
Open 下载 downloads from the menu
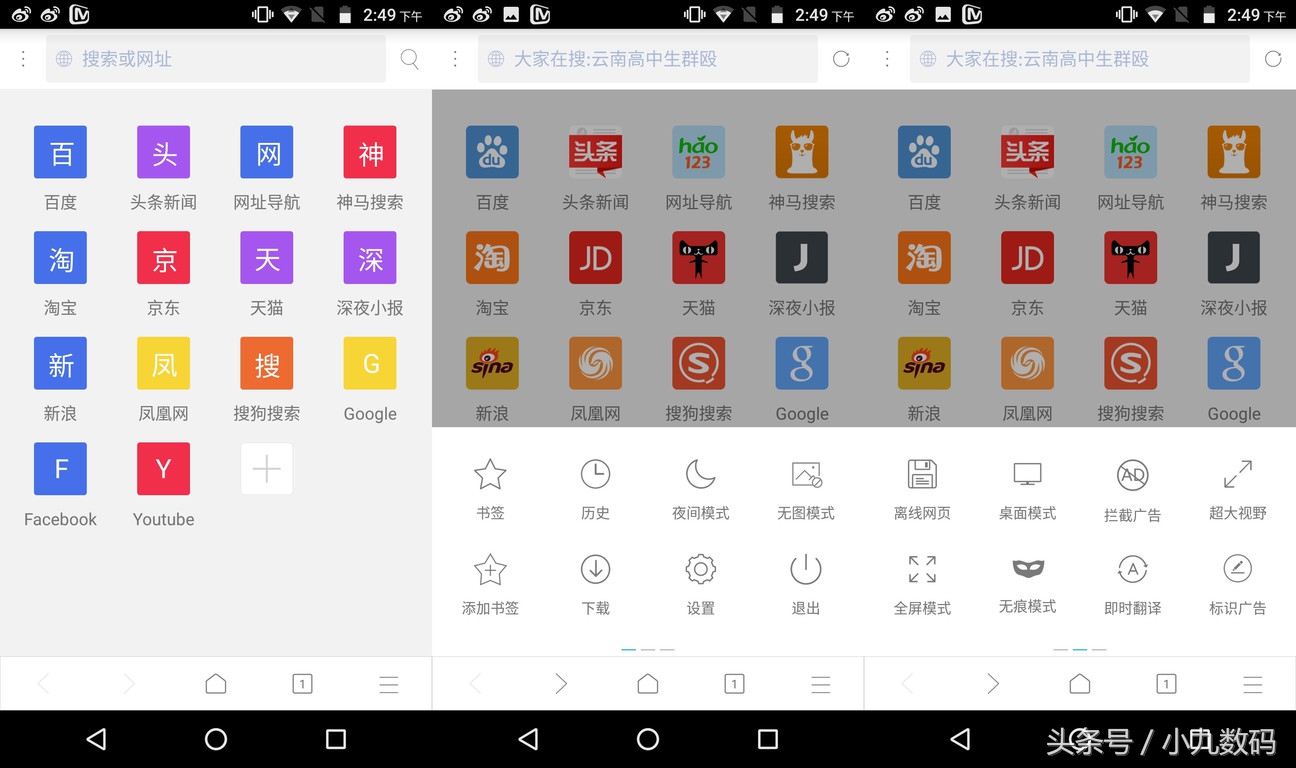tap(595, 584)
